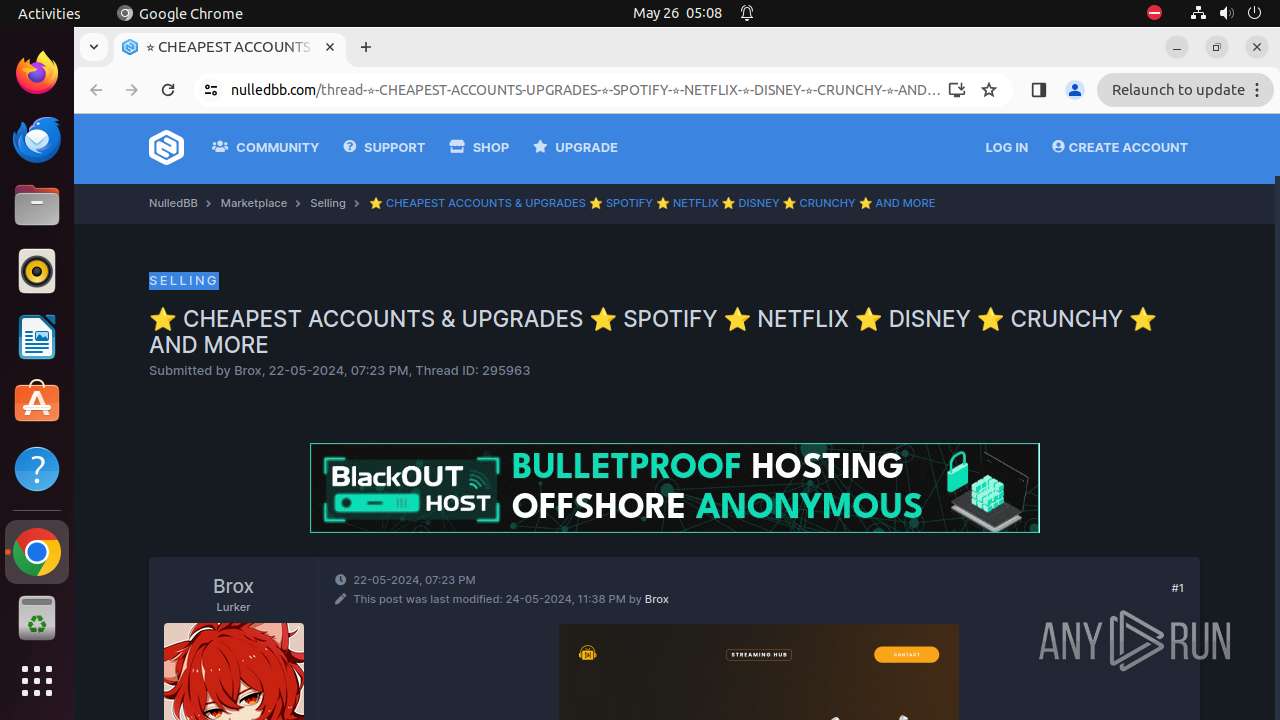The width and height of the screenshot is (1280, 720).
Task: Click the BlackOUT Host hosting banner
Action: click(675, 488)
